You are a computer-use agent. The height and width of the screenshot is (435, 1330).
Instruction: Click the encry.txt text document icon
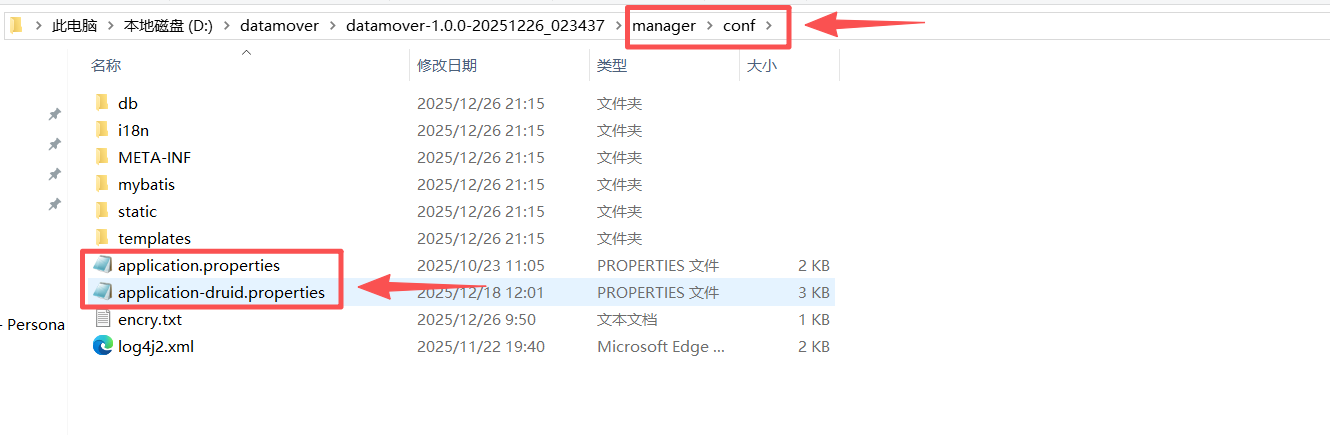pyautogui.click(x=102, y=319)
